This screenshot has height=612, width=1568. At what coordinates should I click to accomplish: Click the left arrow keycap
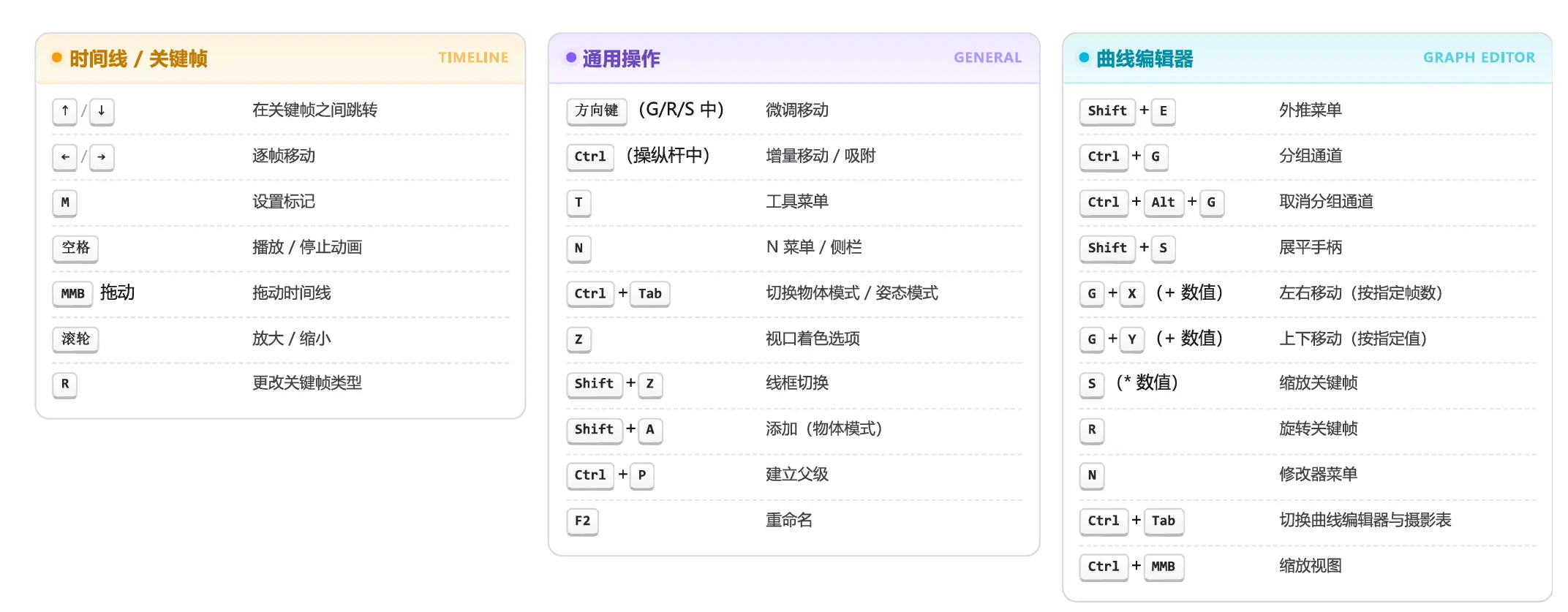click(x=65, y=156)
